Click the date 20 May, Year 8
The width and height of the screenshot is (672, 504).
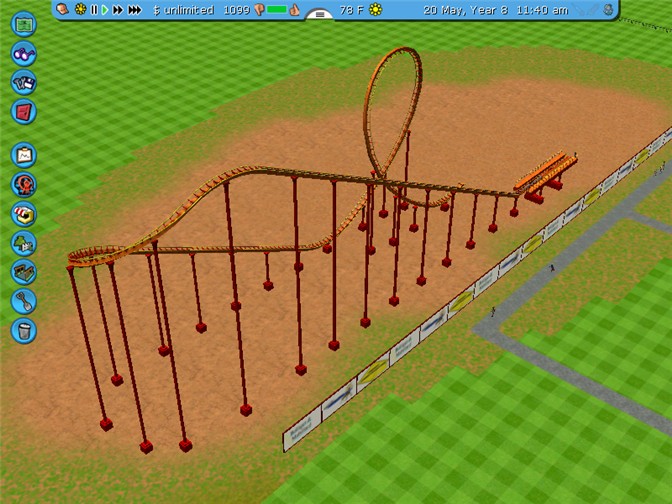pos(465,10)
